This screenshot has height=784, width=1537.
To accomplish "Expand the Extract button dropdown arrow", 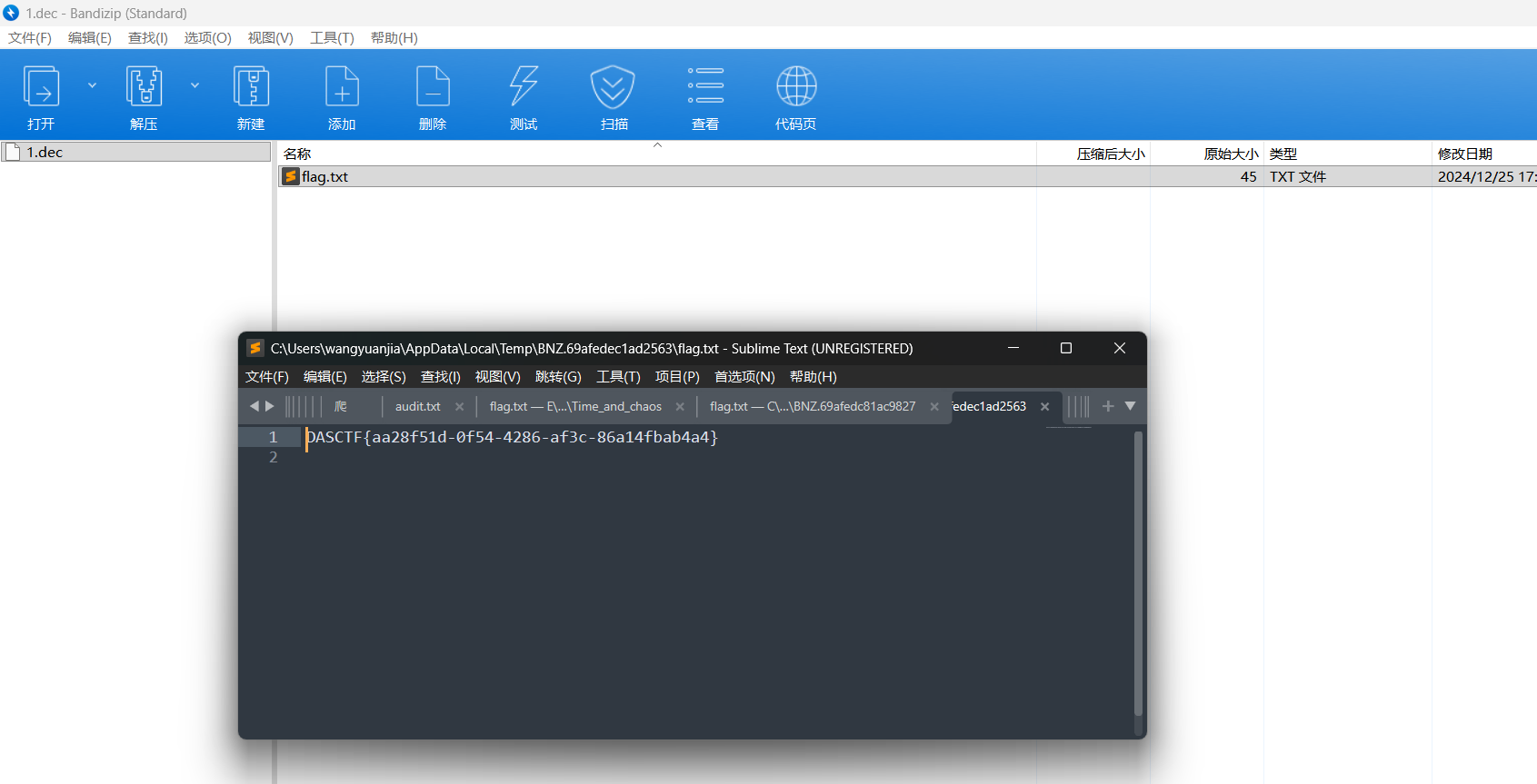I will [x=195, y=85].
